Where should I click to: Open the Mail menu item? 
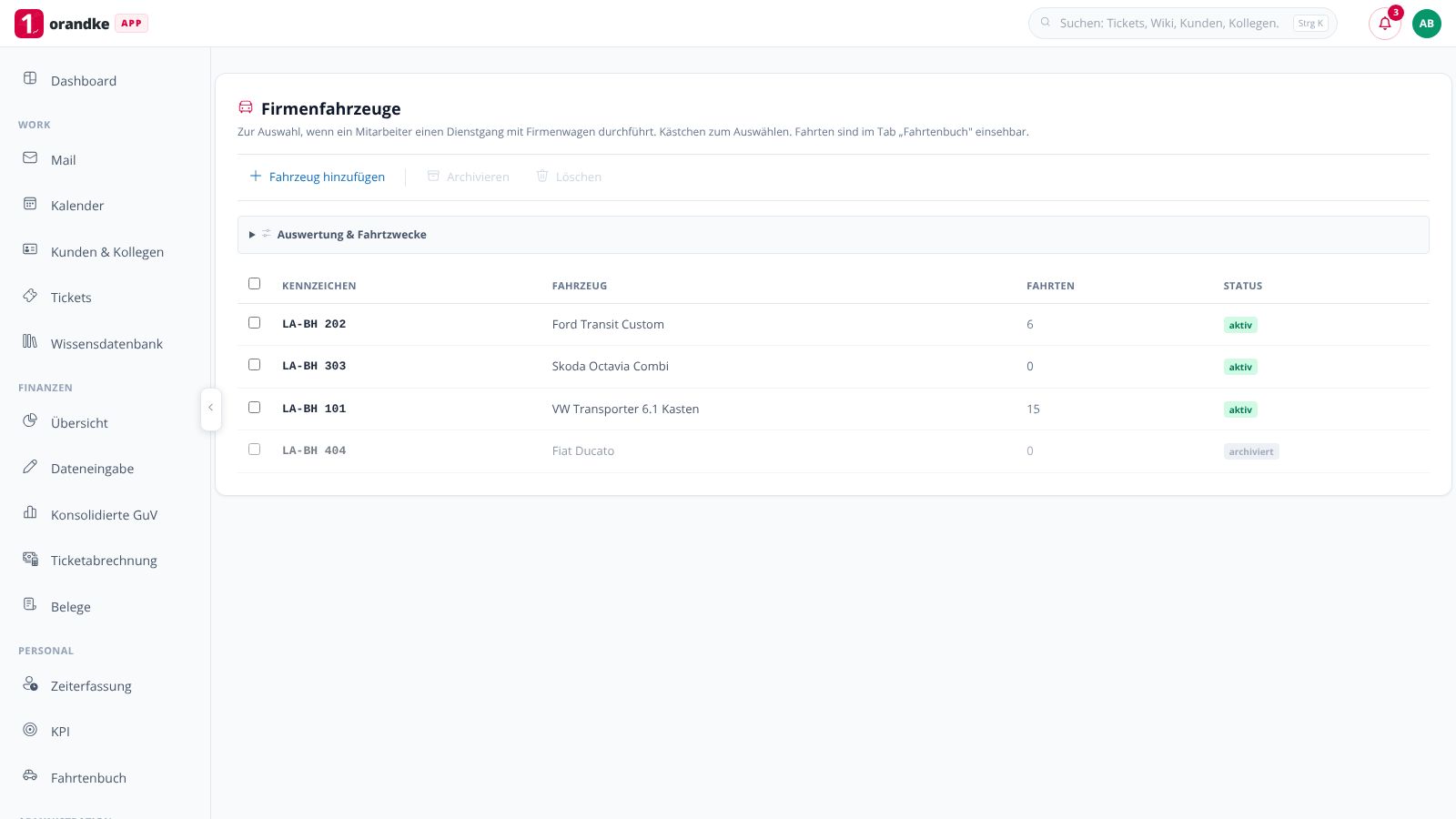[x=105, y=159]
